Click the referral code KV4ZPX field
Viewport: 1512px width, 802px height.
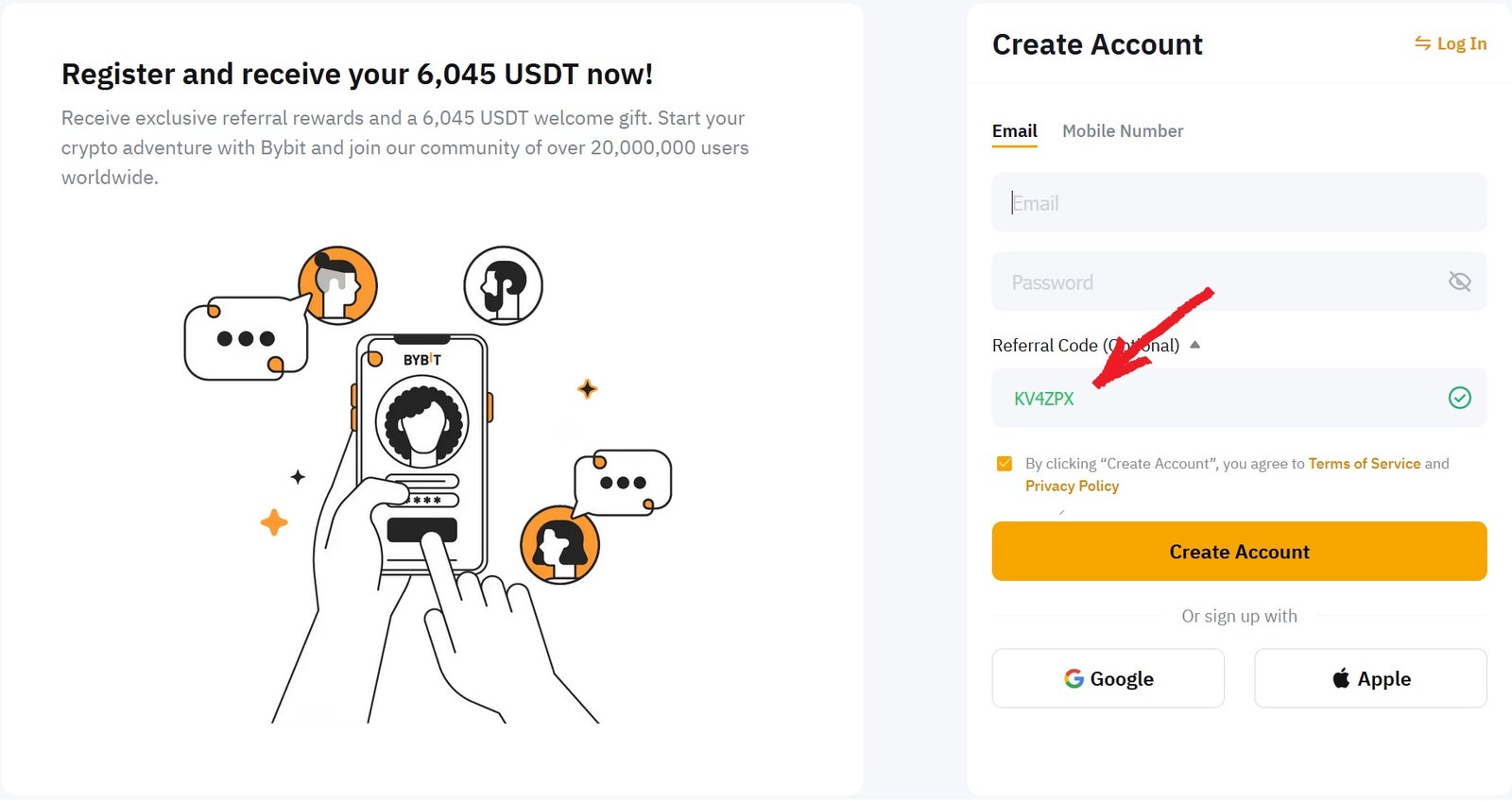[x=1219, y=399]
